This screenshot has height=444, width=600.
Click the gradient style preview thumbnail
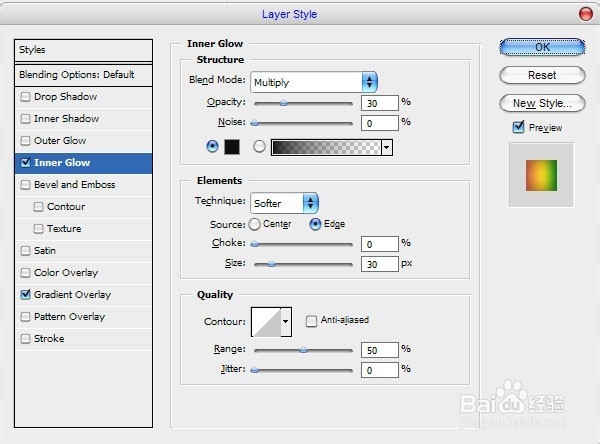541,175
